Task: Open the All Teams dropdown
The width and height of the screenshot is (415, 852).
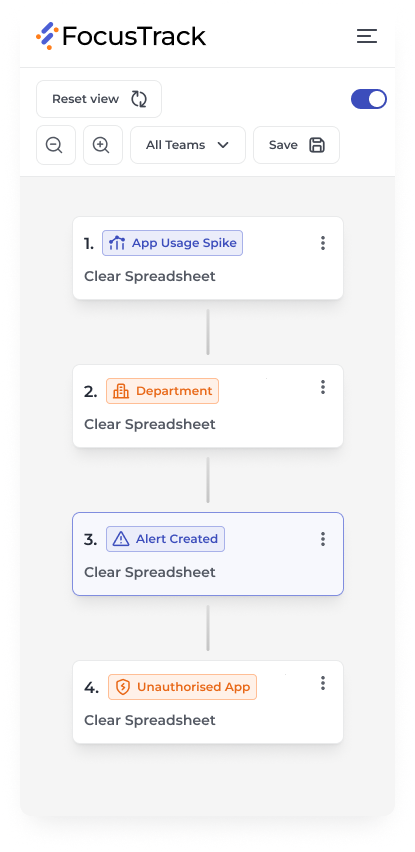Action: click(x=188, y=145)
